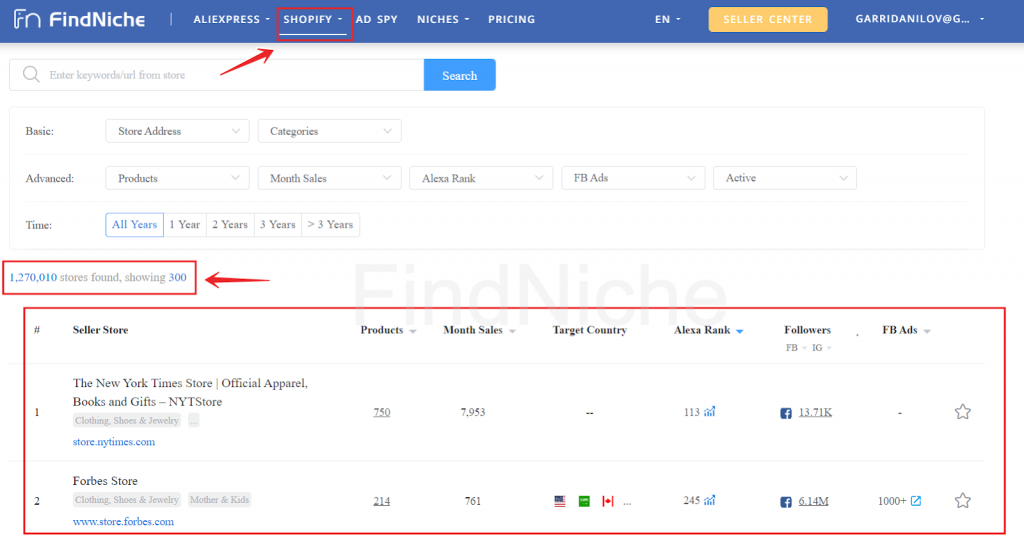Open the AliExpress menu
Screen dimensions: 1024x538
coord(231,20)
